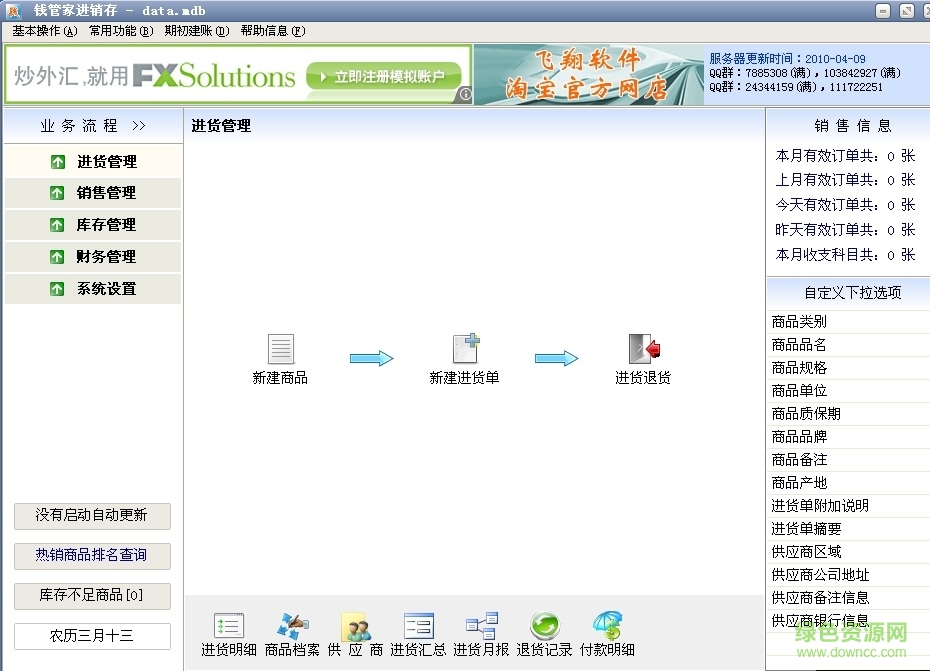
Task: 点击"热销商品排名查询"按钮
Action: [x=91, y=556]
